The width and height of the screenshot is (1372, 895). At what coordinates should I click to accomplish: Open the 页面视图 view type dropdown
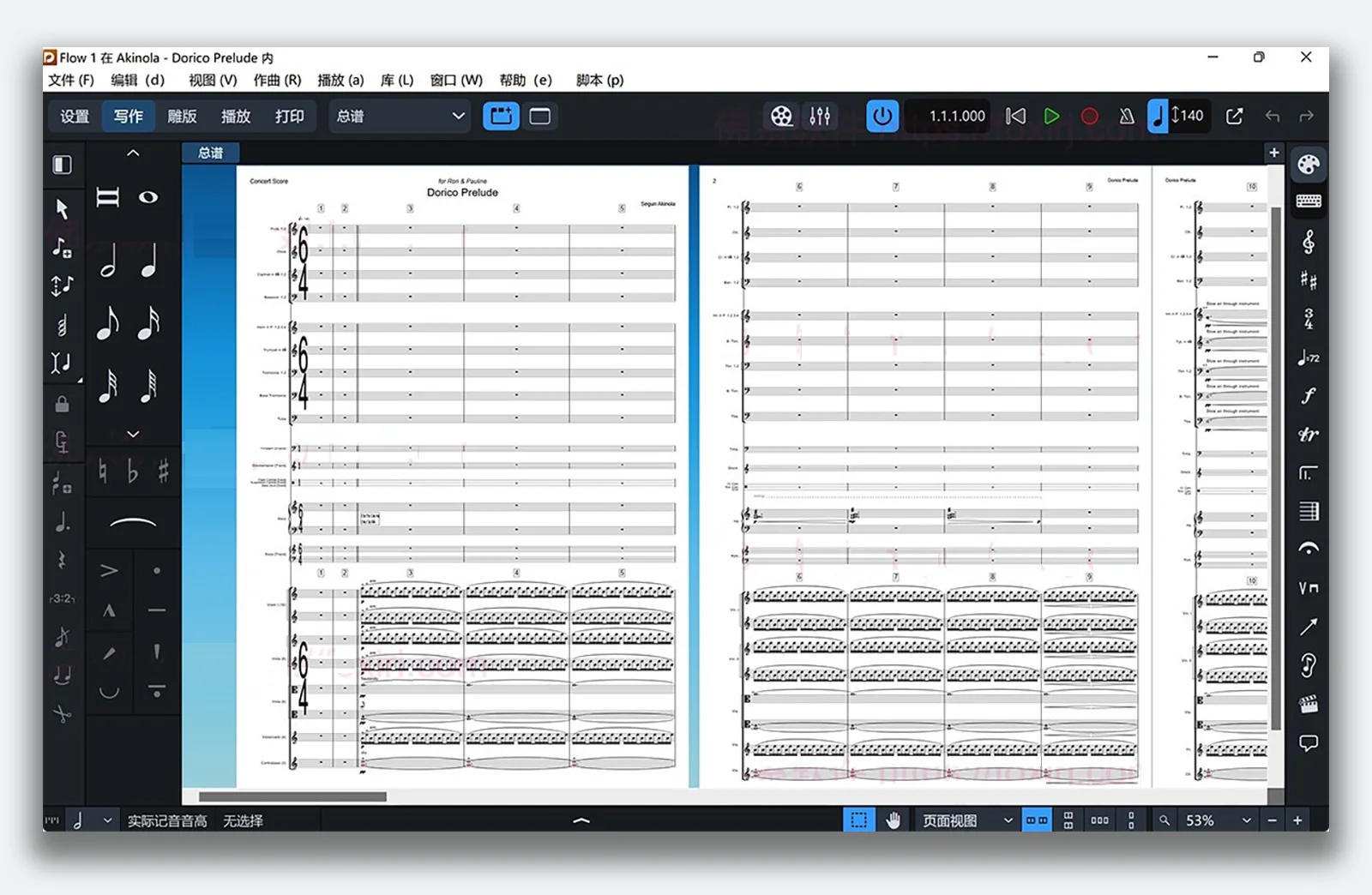[x=968, y=820]
